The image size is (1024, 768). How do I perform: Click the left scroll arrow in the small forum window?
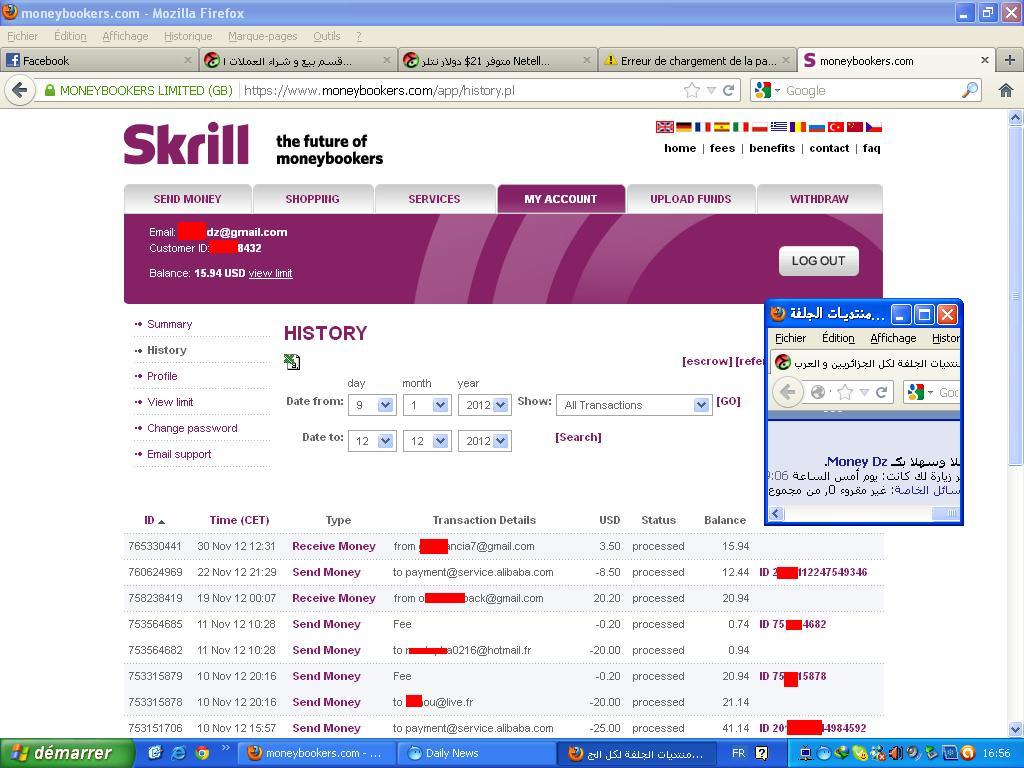coord(776,514)
